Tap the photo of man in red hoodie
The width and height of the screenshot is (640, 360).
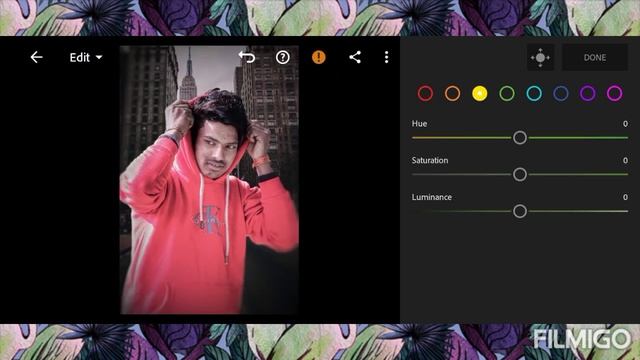(x=209, y=180)
